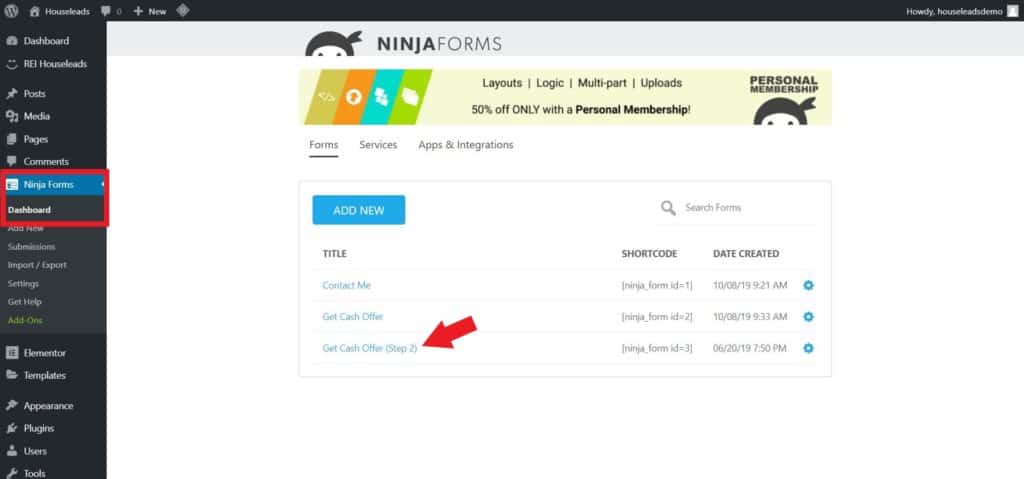
Task: Open the Posts pin icon
Action: pos(12,93)
